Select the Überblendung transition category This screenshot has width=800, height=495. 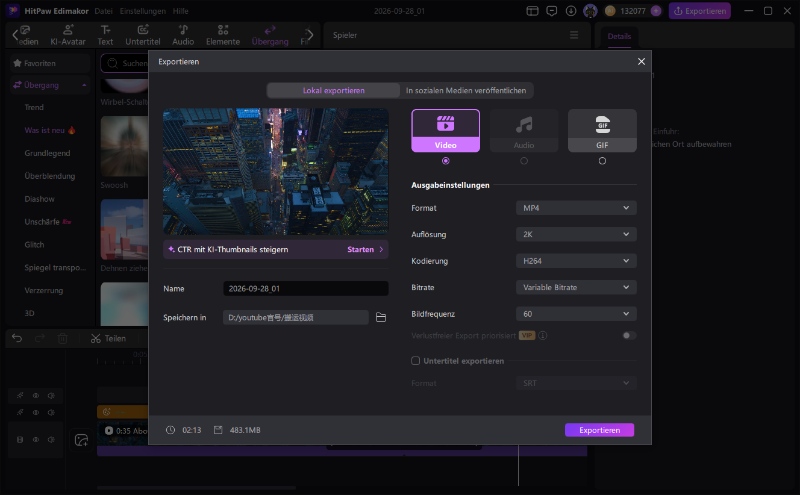click(x=49, y=176)
